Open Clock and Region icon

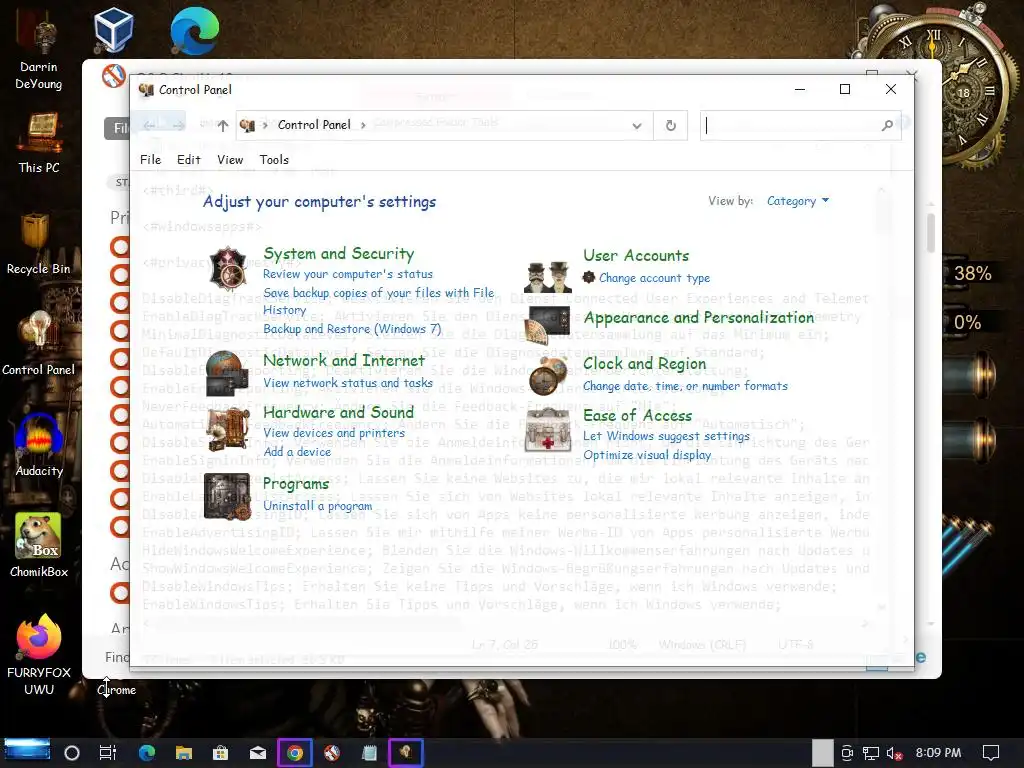548,377
